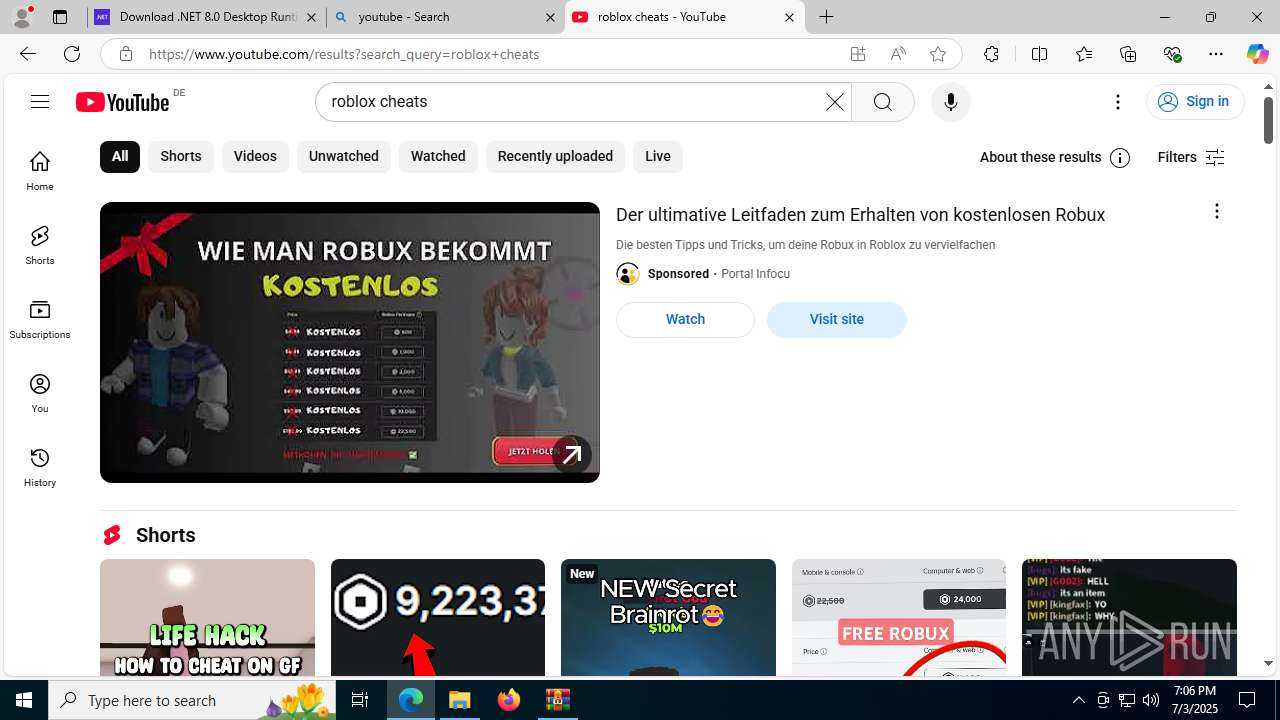Open the ad title about kostenlosen Robux
Image resolution: width=1280 pixels, height=720 pixels.
point(860,215)
